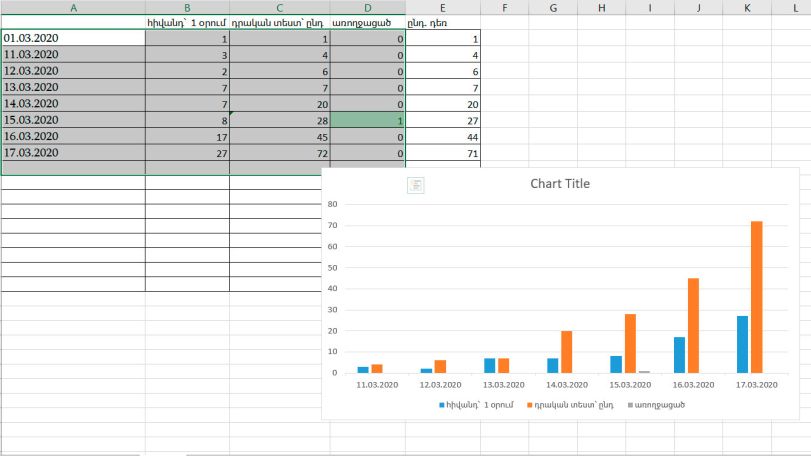Select column H header

pyautogui.click(x=602, y=8)
